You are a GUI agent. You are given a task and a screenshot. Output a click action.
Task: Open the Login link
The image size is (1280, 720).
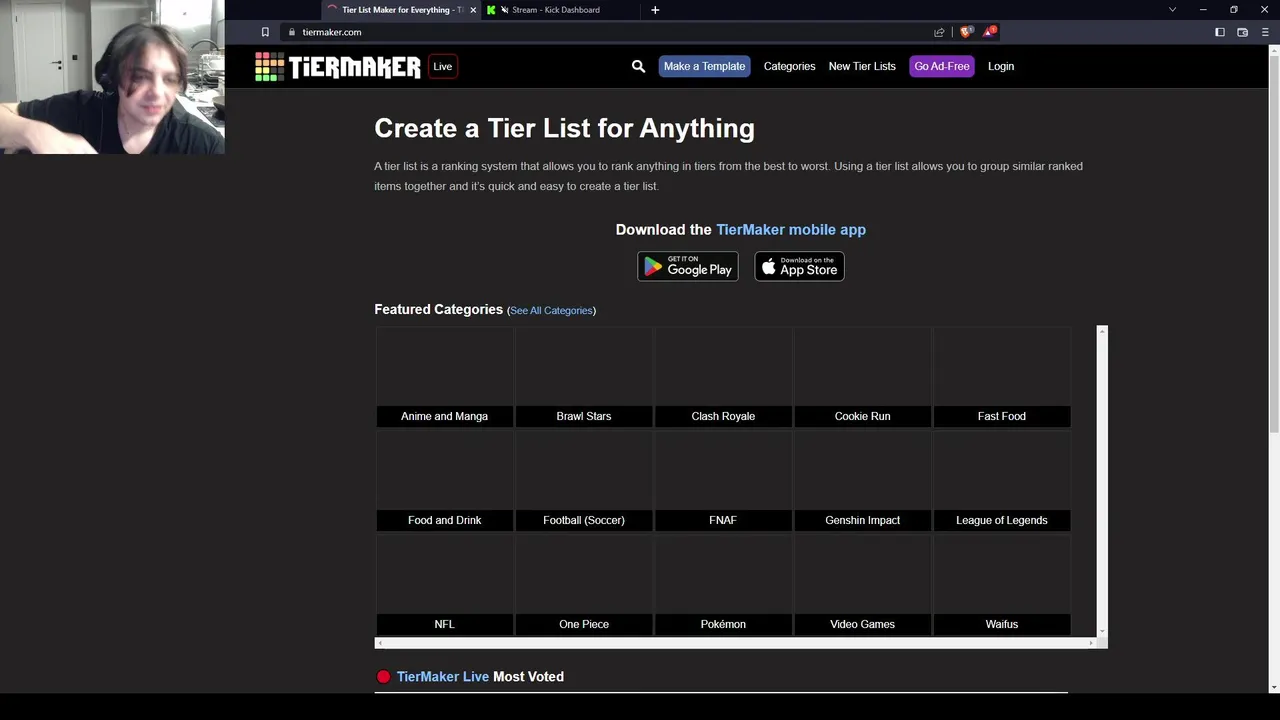click(x=1001, y=66)
